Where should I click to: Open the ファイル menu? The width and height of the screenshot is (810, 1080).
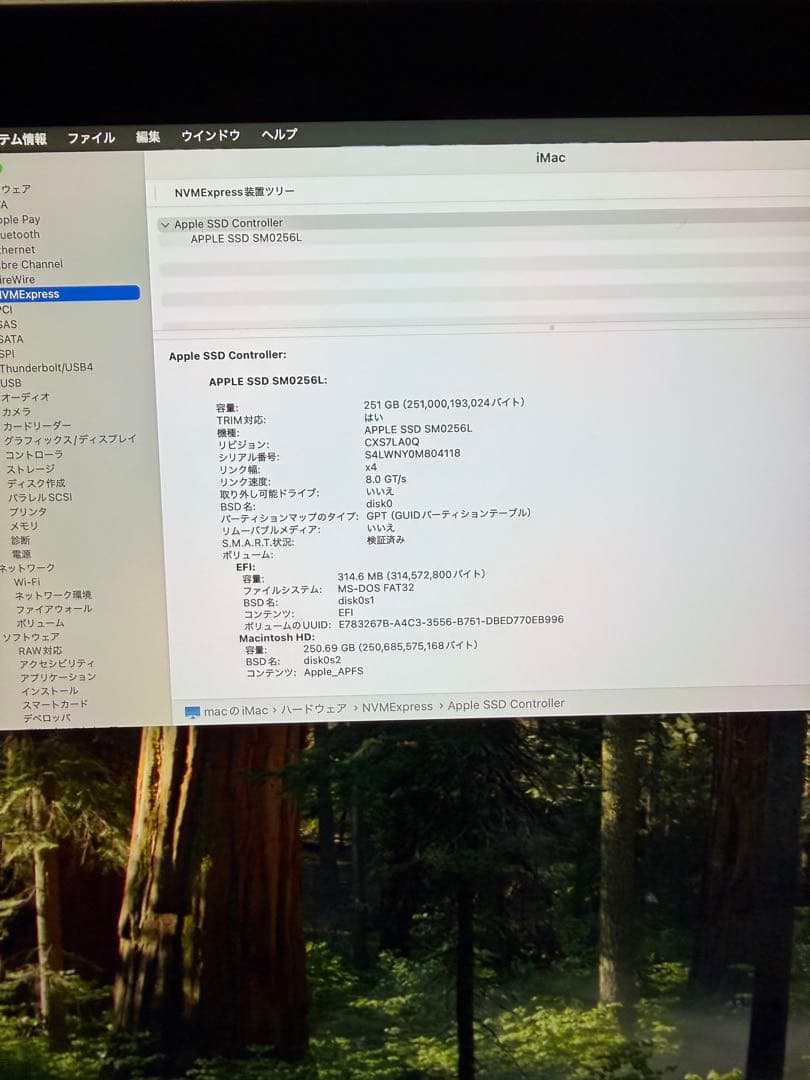click(x=91, y=138)
